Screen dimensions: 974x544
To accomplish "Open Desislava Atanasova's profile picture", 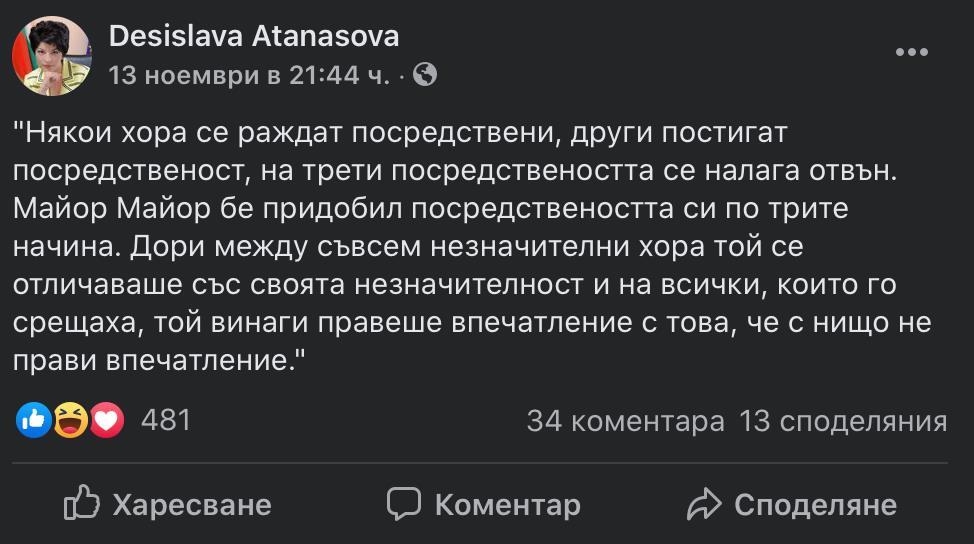I will pos(50,56).
